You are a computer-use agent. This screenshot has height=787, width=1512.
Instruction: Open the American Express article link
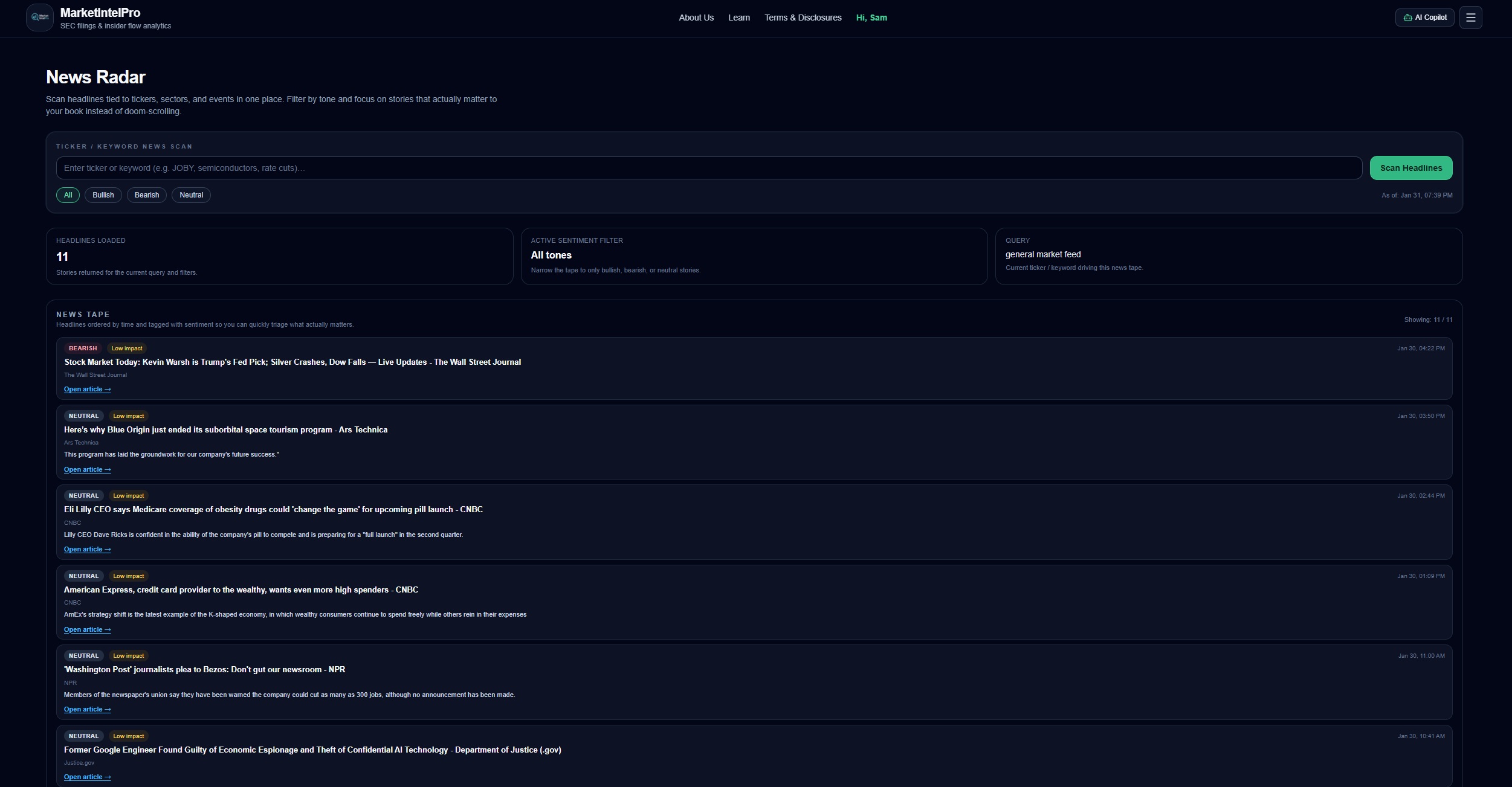[87, 629]
